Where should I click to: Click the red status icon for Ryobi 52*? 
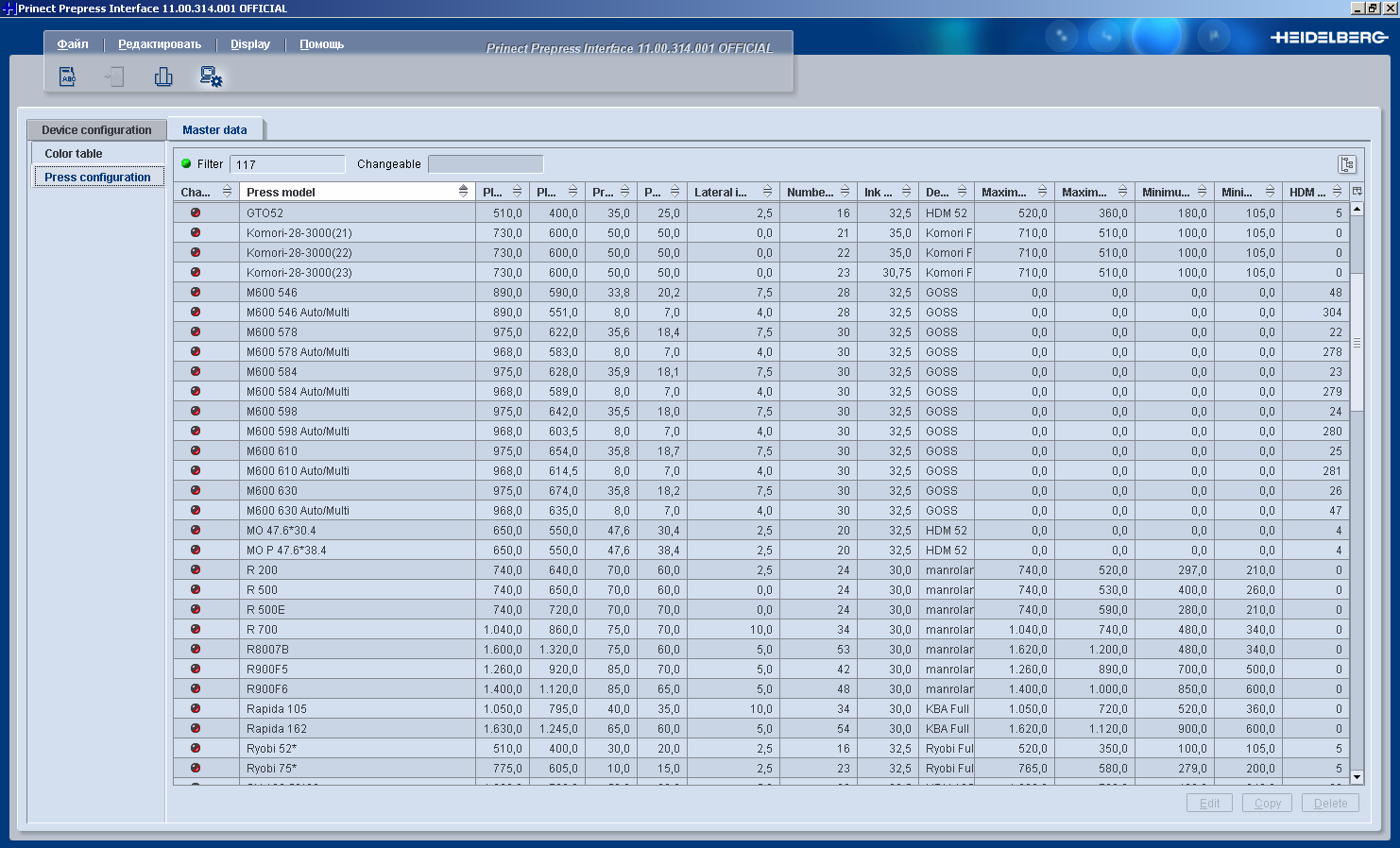tap(196, 748)
